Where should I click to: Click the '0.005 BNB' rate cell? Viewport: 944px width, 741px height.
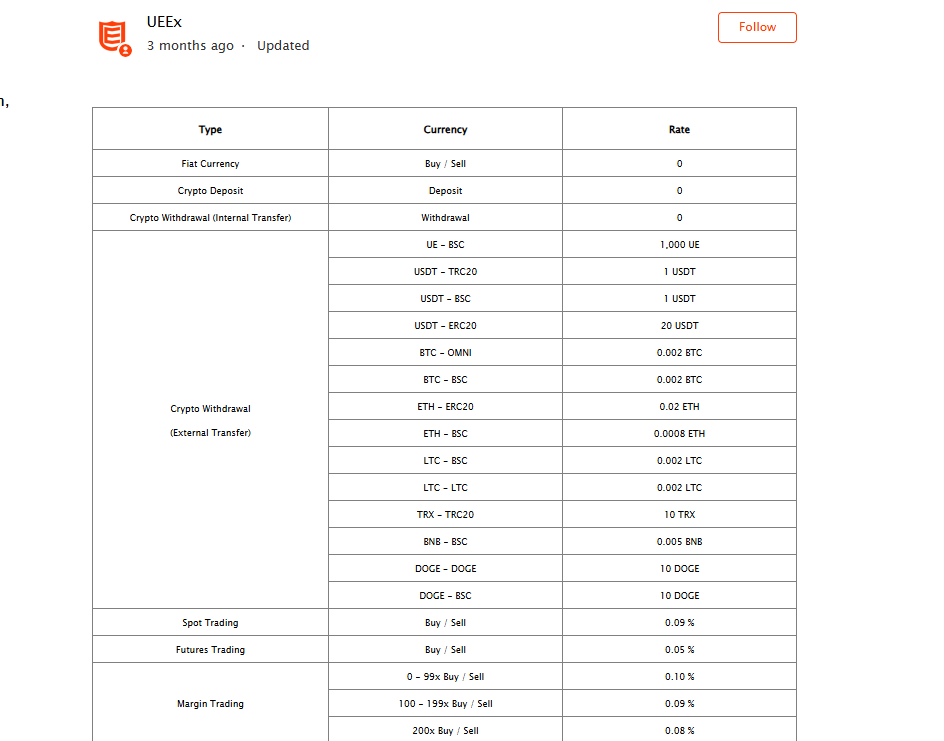pyautogui.click(x=679, y=542)
